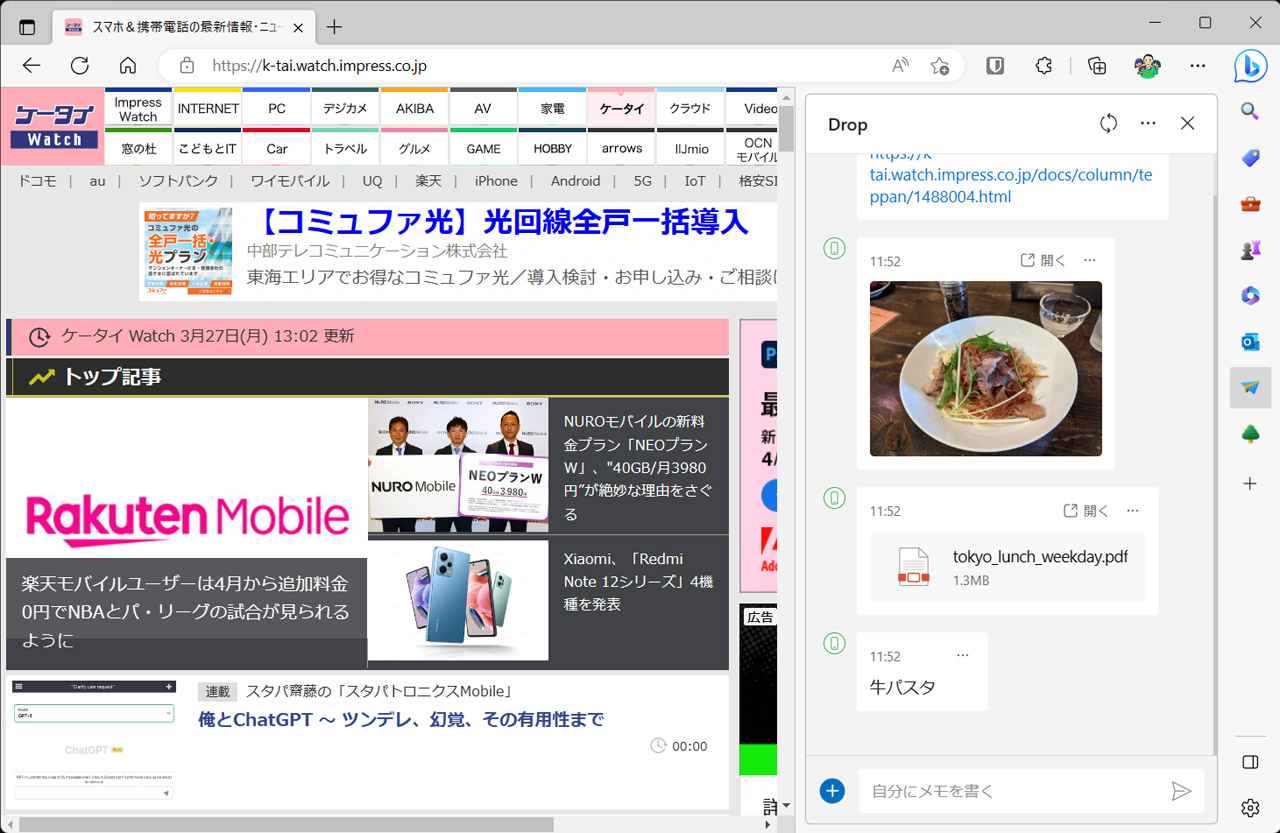Open the Microsoft 365 sidebar icon
1280x833 pixels.
1250,295
